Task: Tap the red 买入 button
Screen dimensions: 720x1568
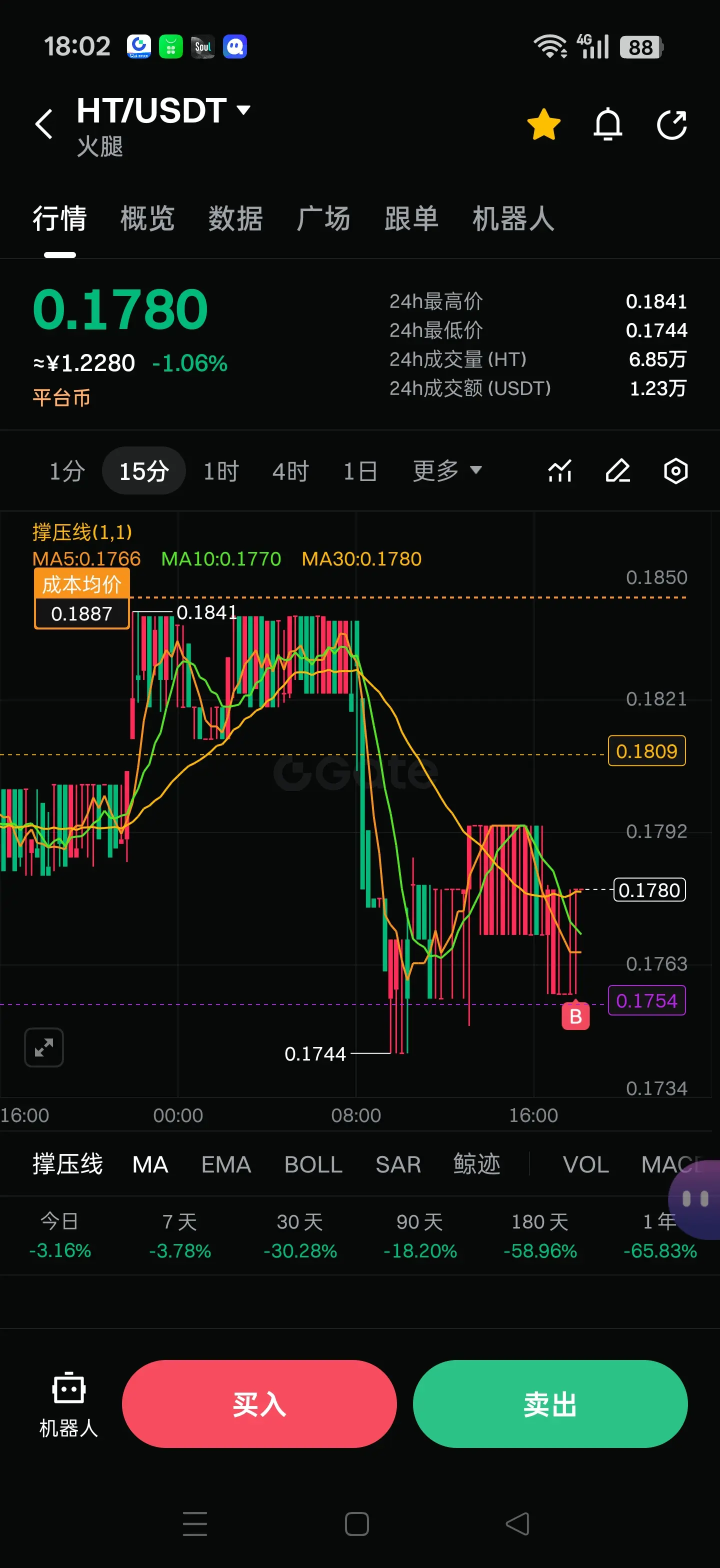Action: click(259, 1403)
